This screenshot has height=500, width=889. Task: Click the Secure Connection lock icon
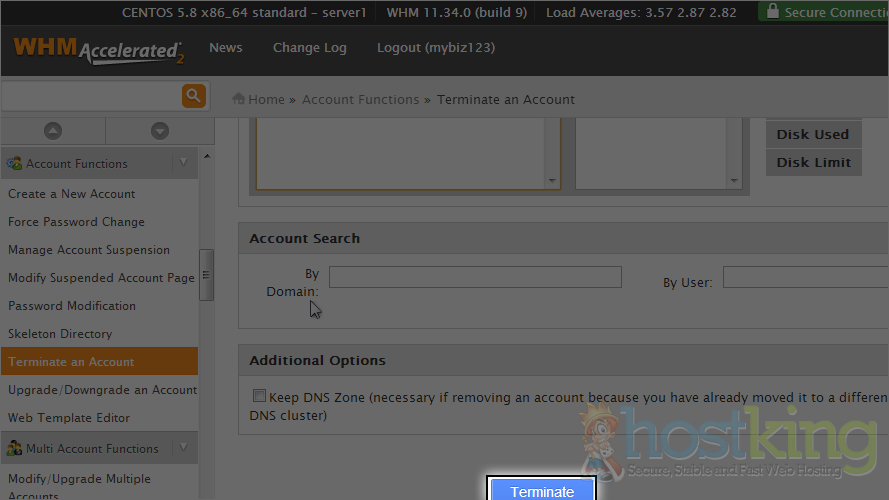click(x=771, y=12)
